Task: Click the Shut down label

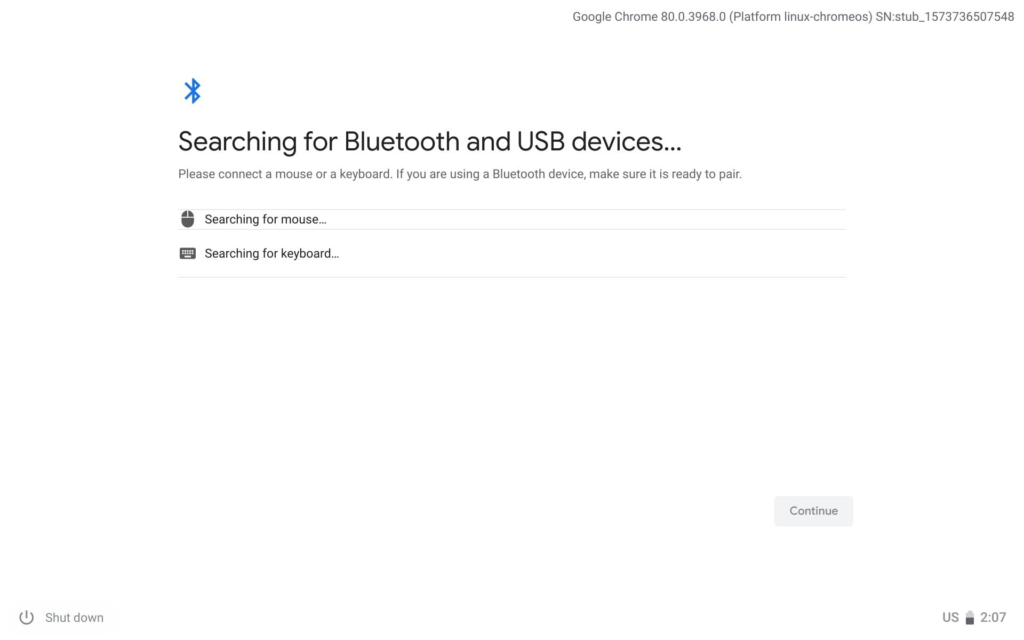Action: (x=74, y=617)
